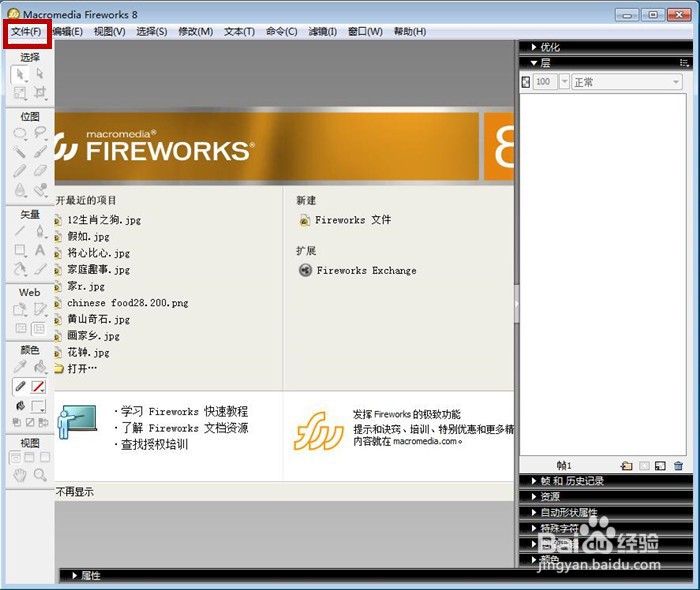Select the Oval Marquee tool
The image size is (700, 590).
(20, 133)
